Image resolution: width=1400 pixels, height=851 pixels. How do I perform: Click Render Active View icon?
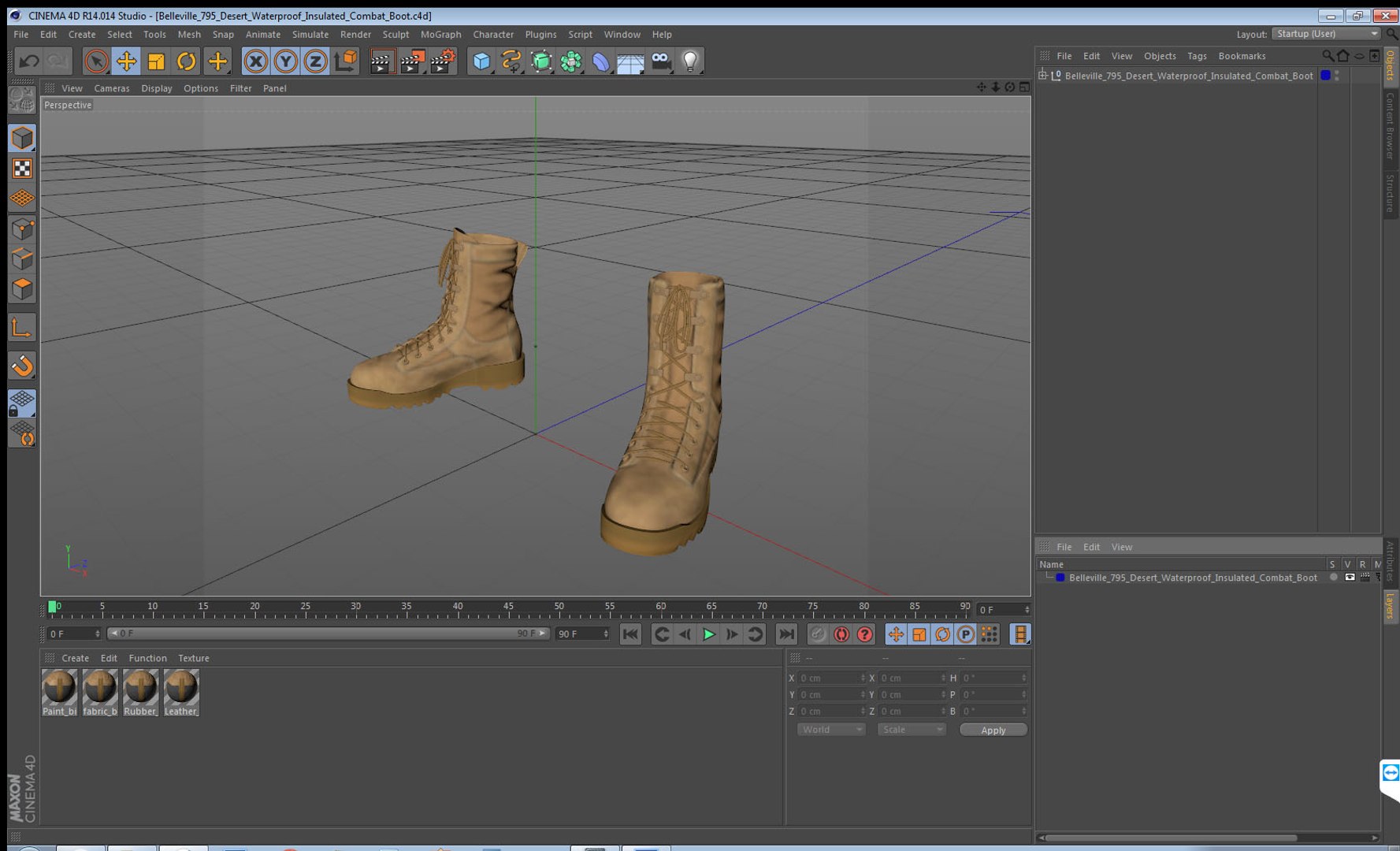[x=382, y=61]
